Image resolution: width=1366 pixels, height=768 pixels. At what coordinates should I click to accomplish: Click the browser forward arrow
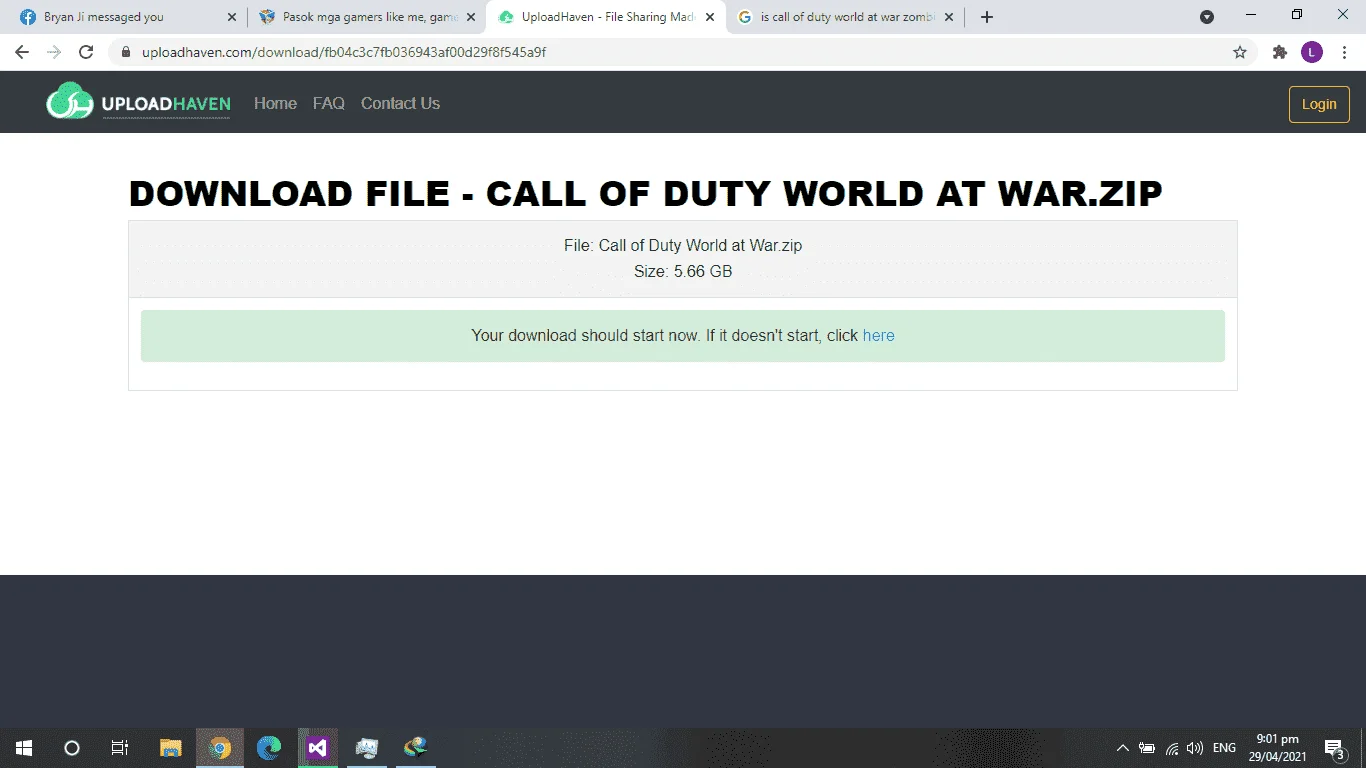point(54,52)
